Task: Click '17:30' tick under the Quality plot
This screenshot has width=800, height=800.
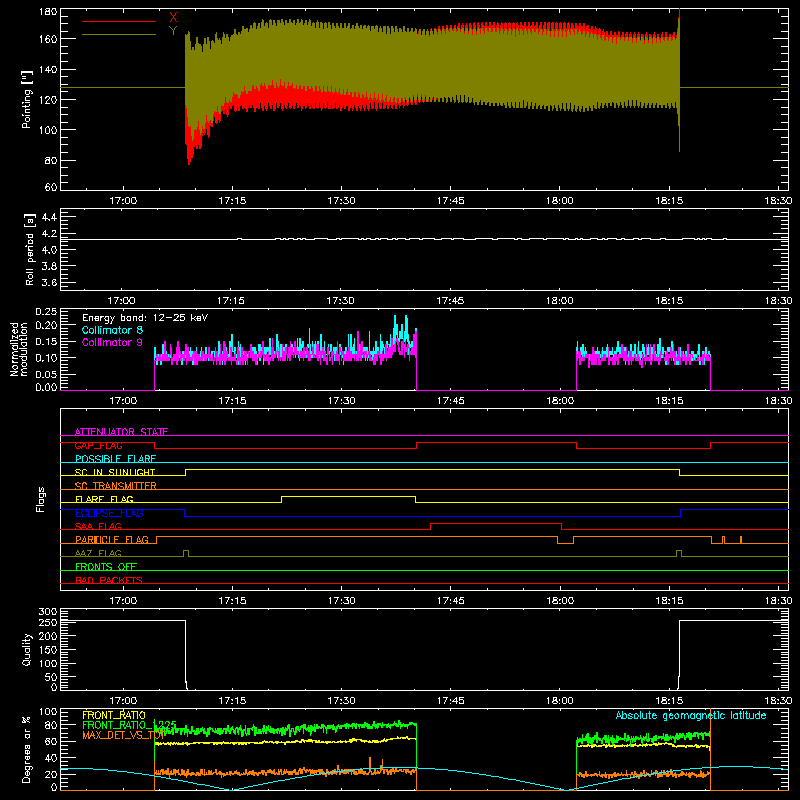Action: (341, 701)
